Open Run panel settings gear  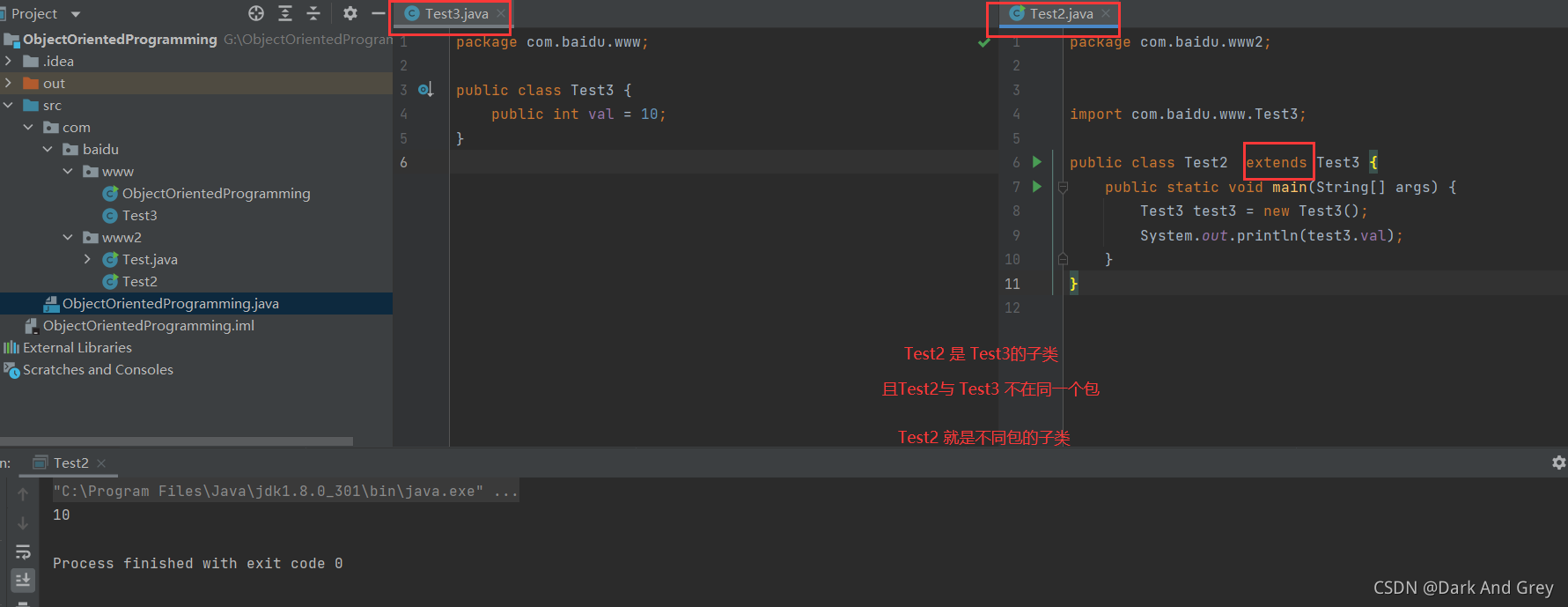pyautogui.click(x=1558, y=463)
